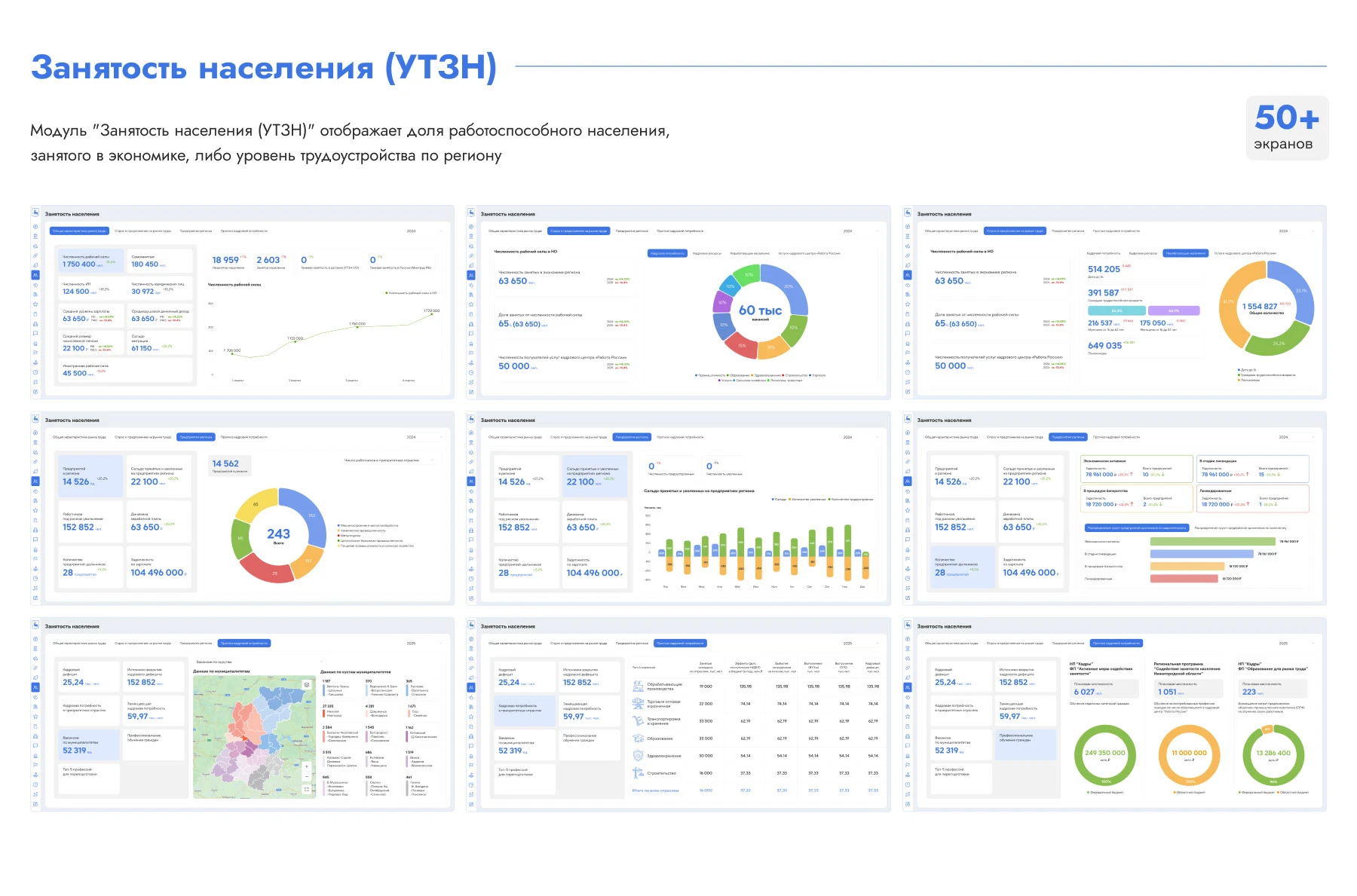Image resolution: width=1357 pixels, height=896 pixels.
Task: Open 'Предприятия региона' tab in bottom-left dashboard
Action: click(x=195, y=644)
